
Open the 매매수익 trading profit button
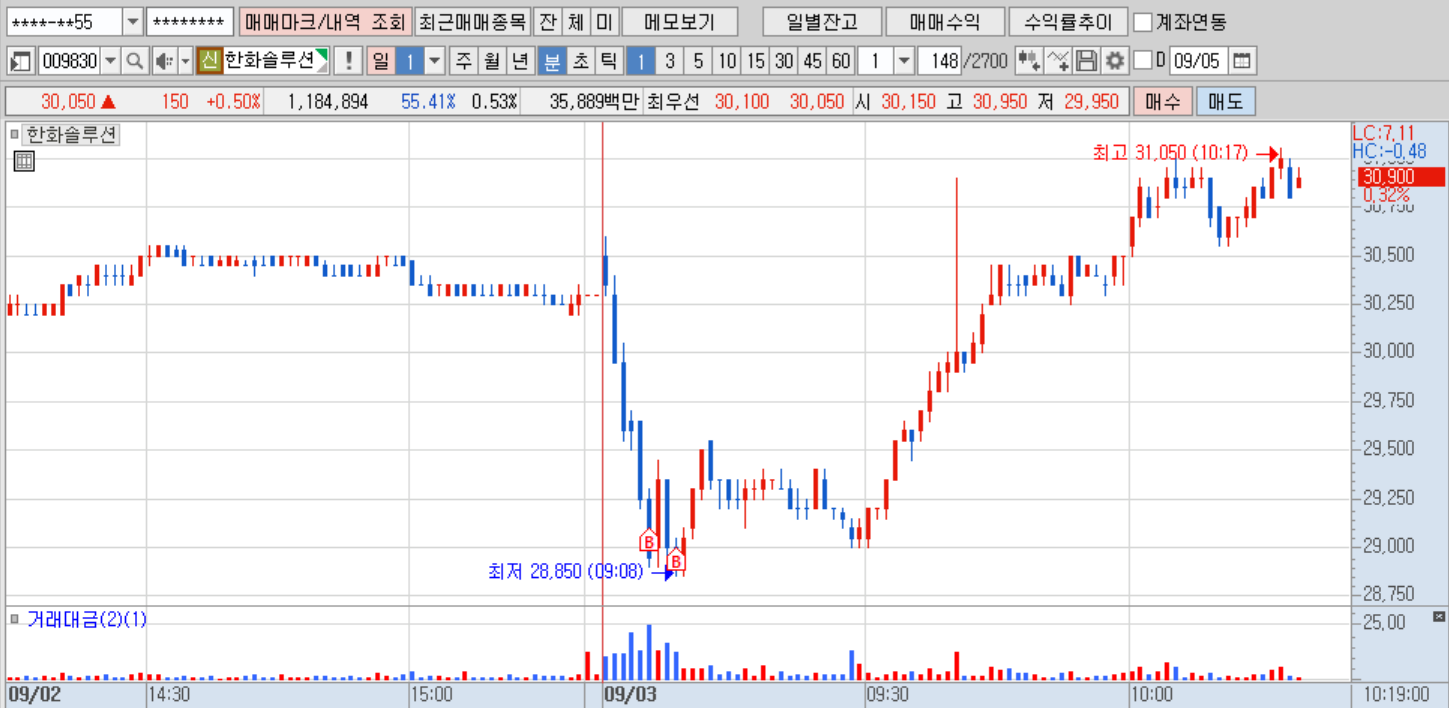tap(944, 21)
